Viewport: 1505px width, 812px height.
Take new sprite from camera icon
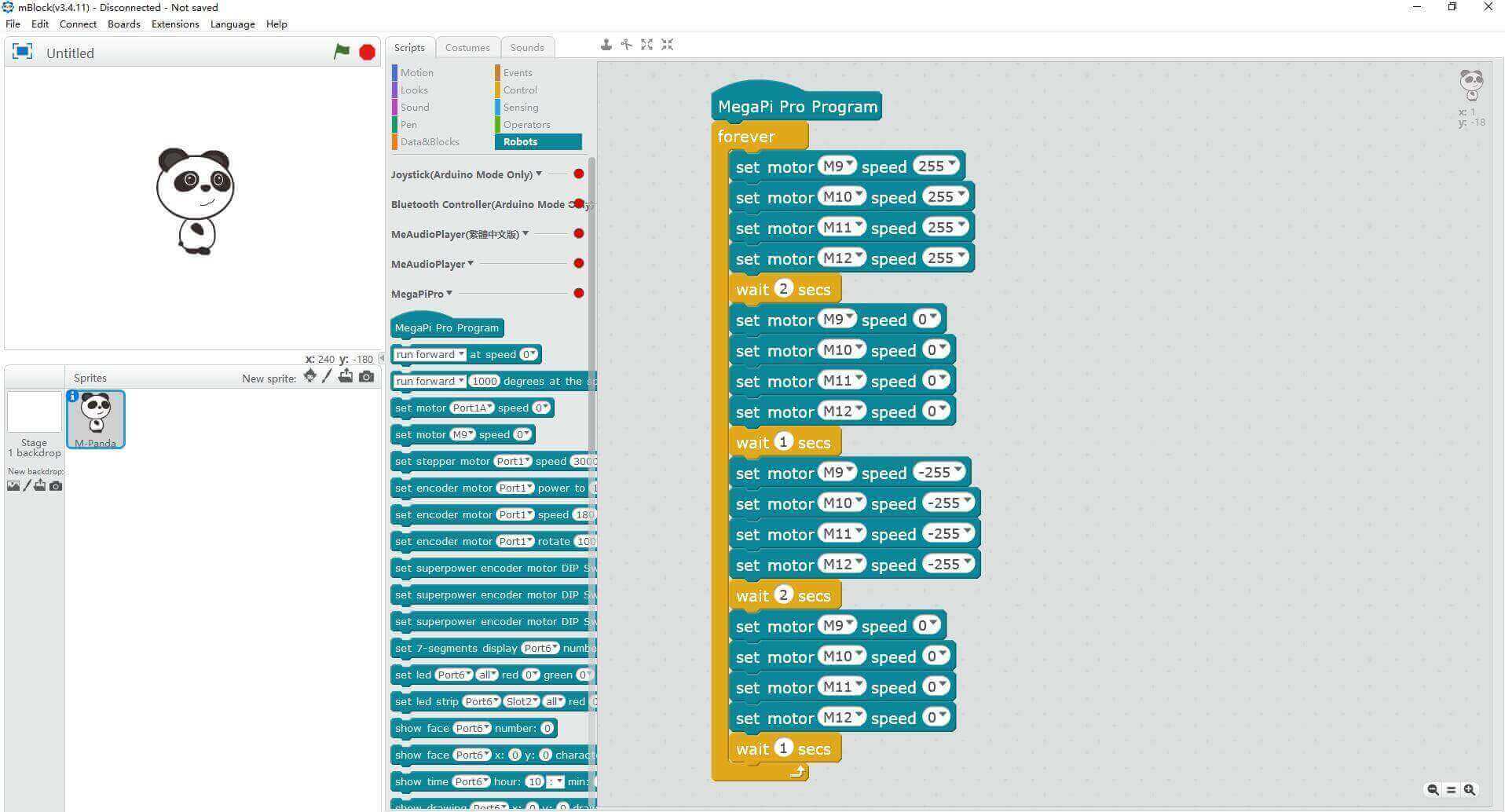coord(366,377)
